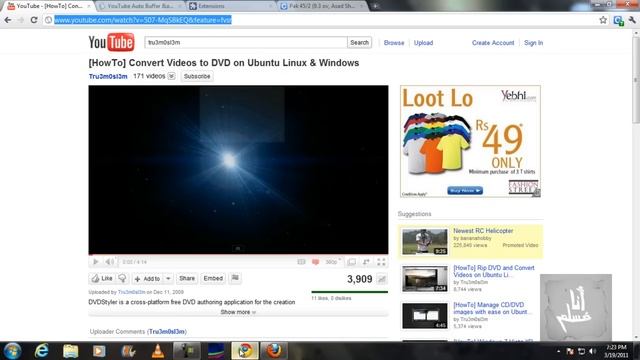Like the video with thumbs up
The width and height of the screenshot is (640, 360).
[102, 278]
